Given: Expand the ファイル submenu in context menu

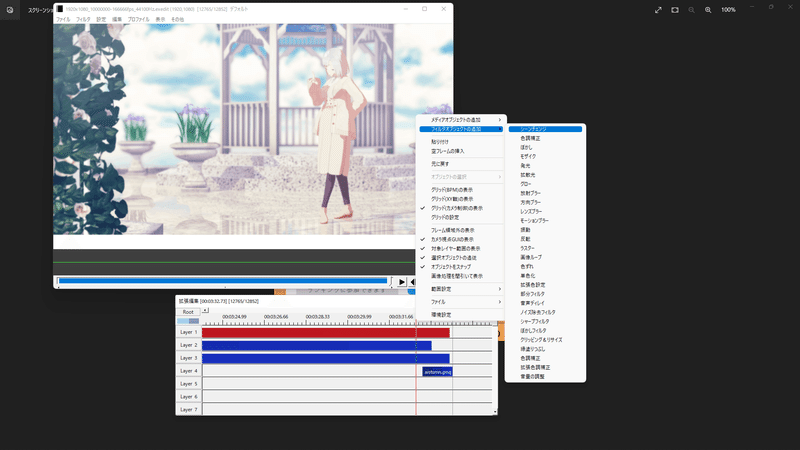Looking at the screenshot, I should pos(461,302).
